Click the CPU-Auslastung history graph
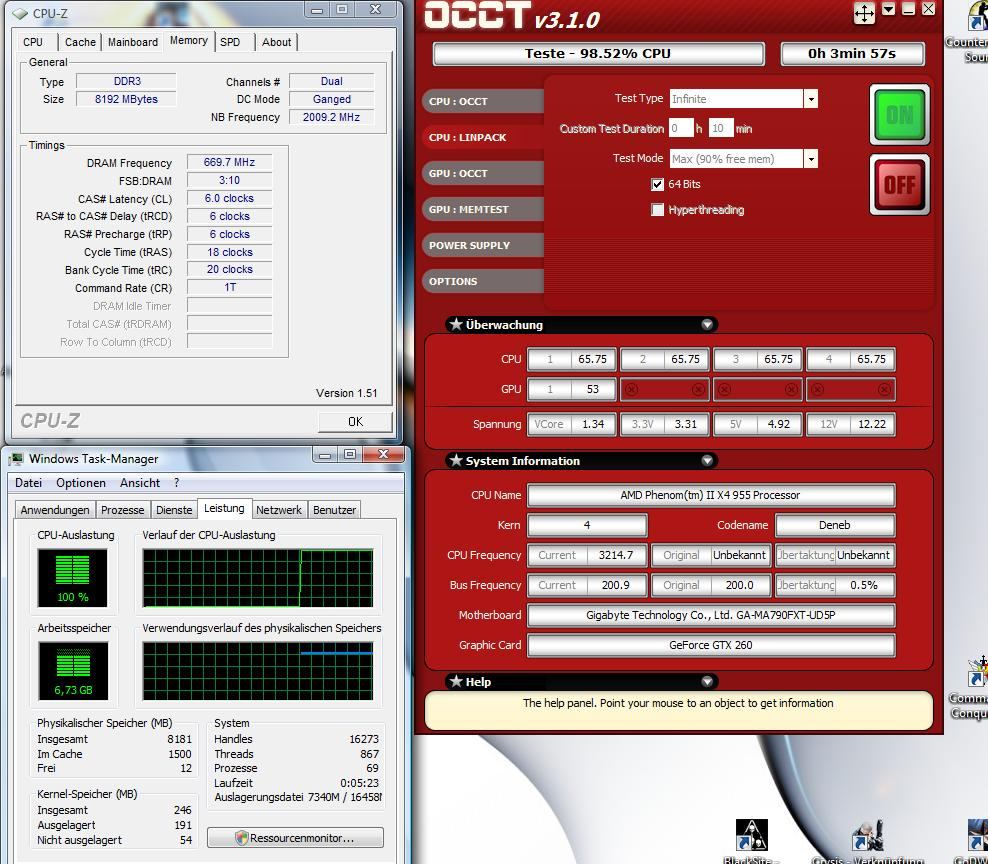988x864 pixels. [258, 578]
